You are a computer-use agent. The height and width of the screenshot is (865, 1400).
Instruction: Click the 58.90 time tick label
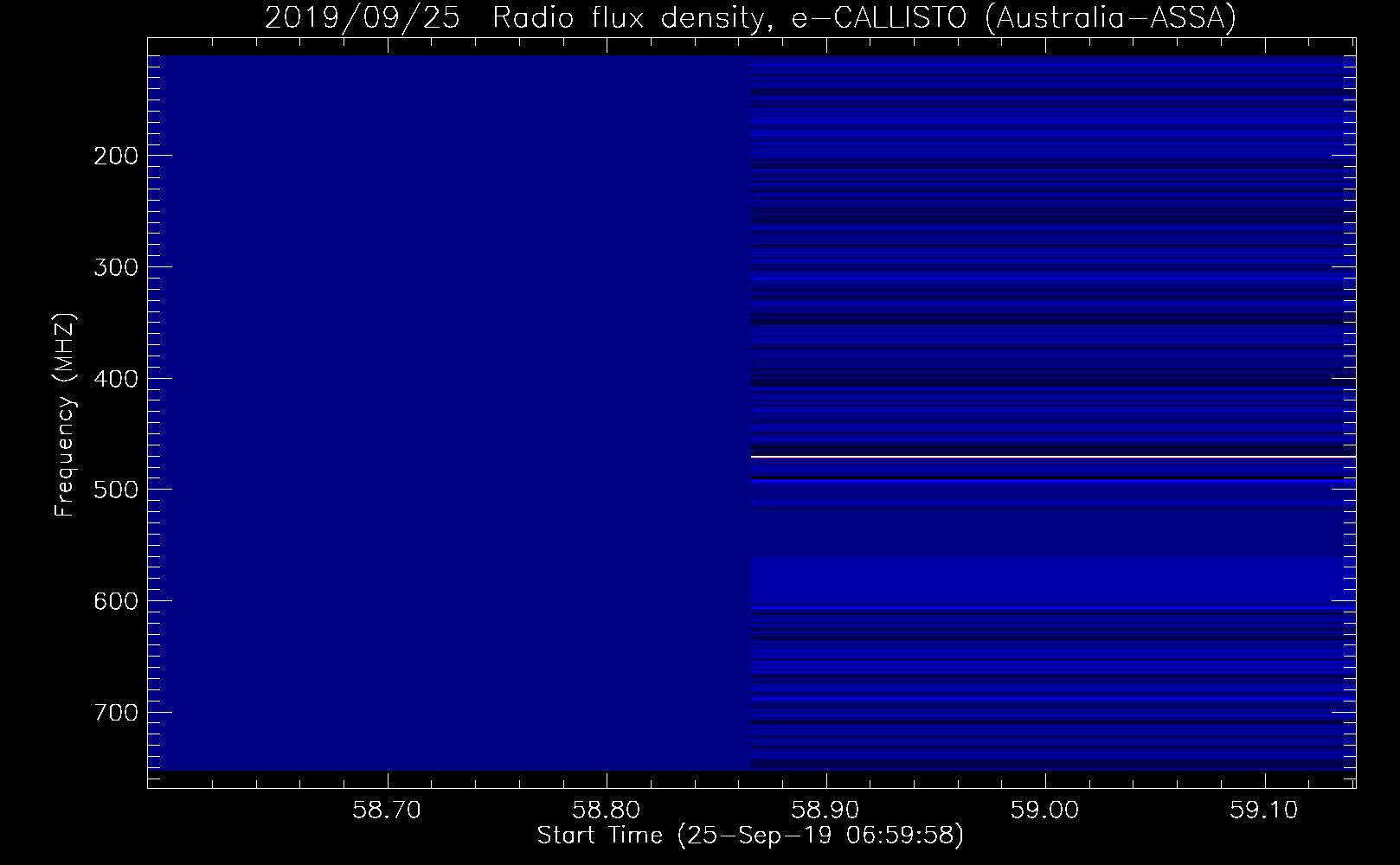826,811
